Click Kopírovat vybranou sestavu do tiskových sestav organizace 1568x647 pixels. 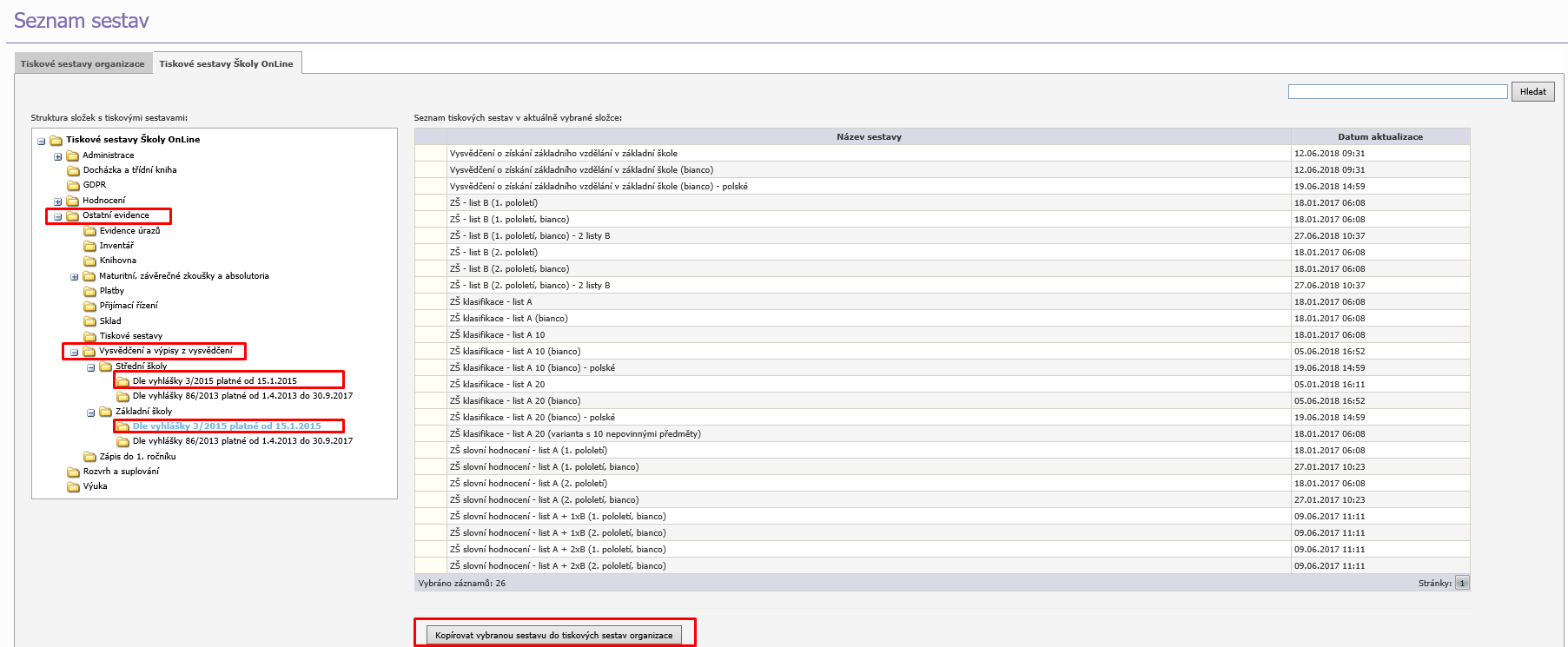[x=554, y=635]
